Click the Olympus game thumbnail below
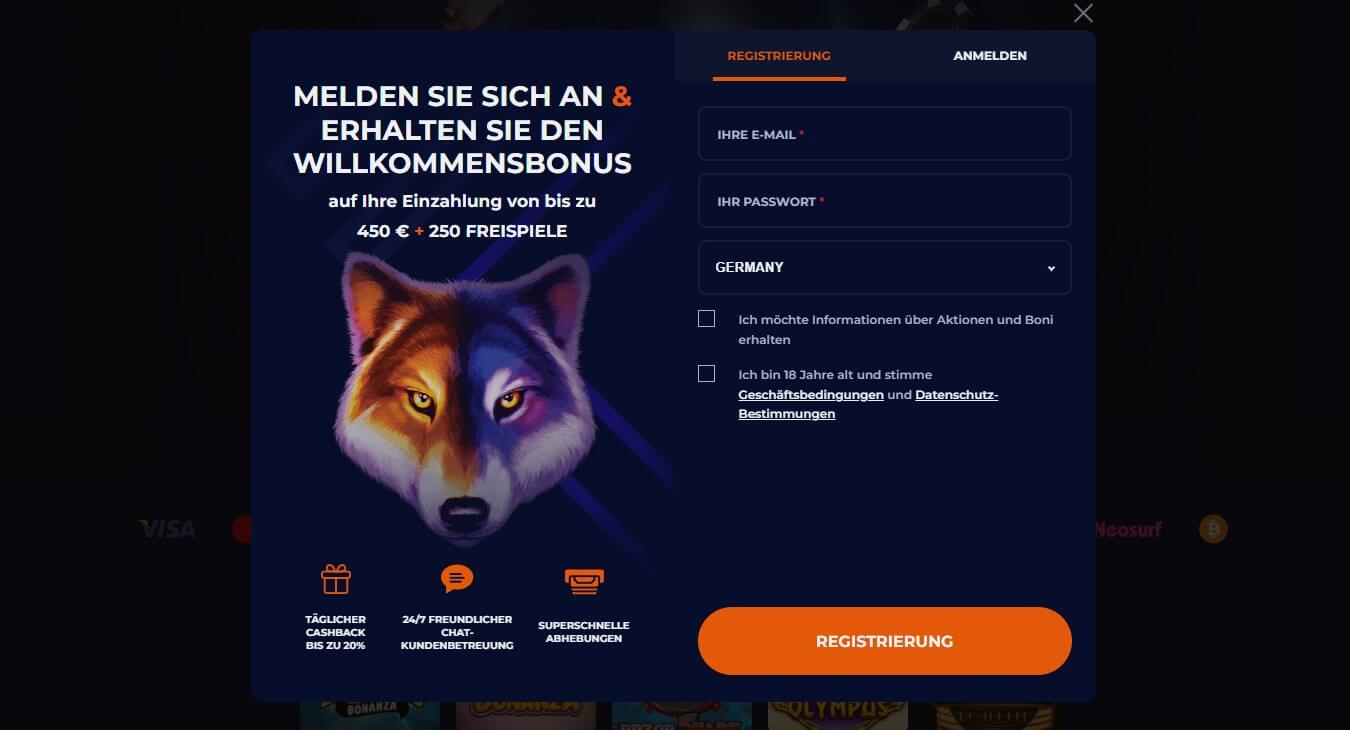Screen dimensions: 1350x730 coord(838,714)
